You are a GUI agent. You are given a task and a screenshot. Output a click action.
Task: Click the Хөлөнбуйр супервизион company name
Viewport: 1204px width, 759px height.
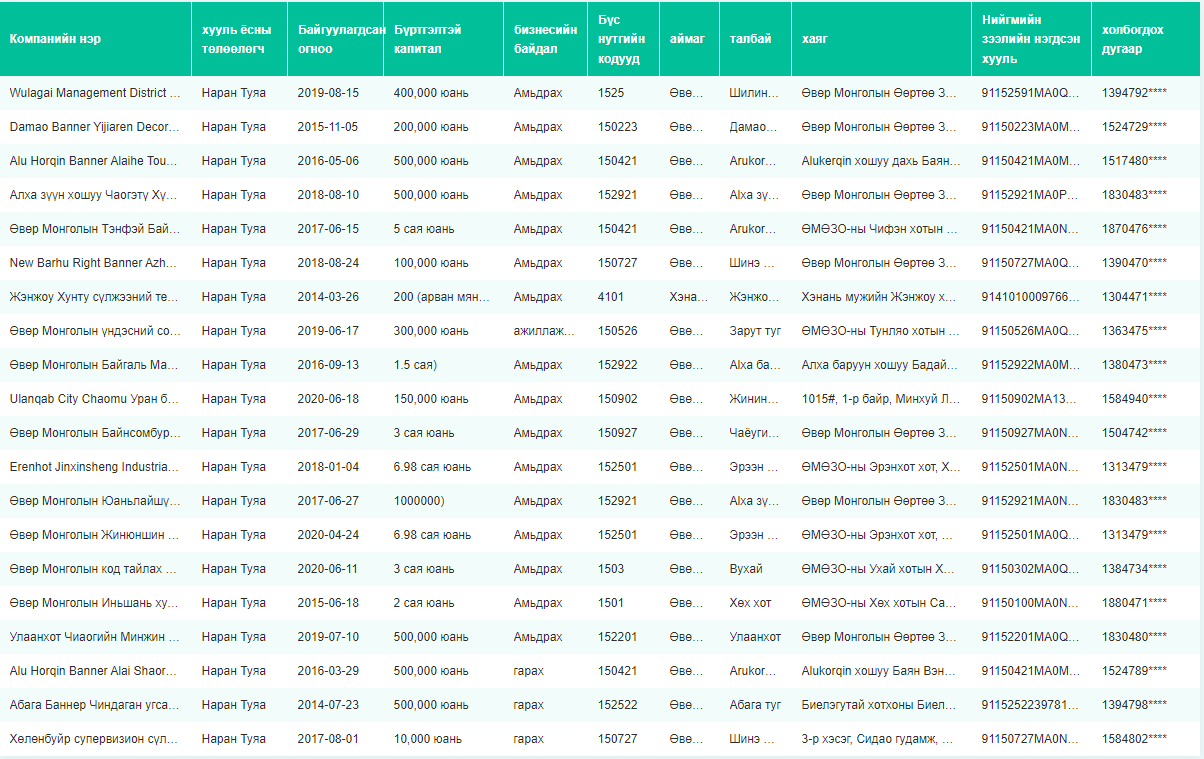(x=95, y=739)
